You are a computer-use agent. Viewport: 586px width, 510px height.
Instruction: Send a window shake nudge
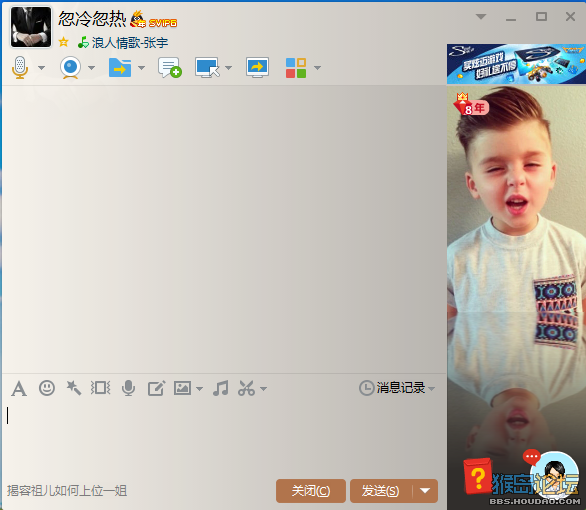coord(101,388)
